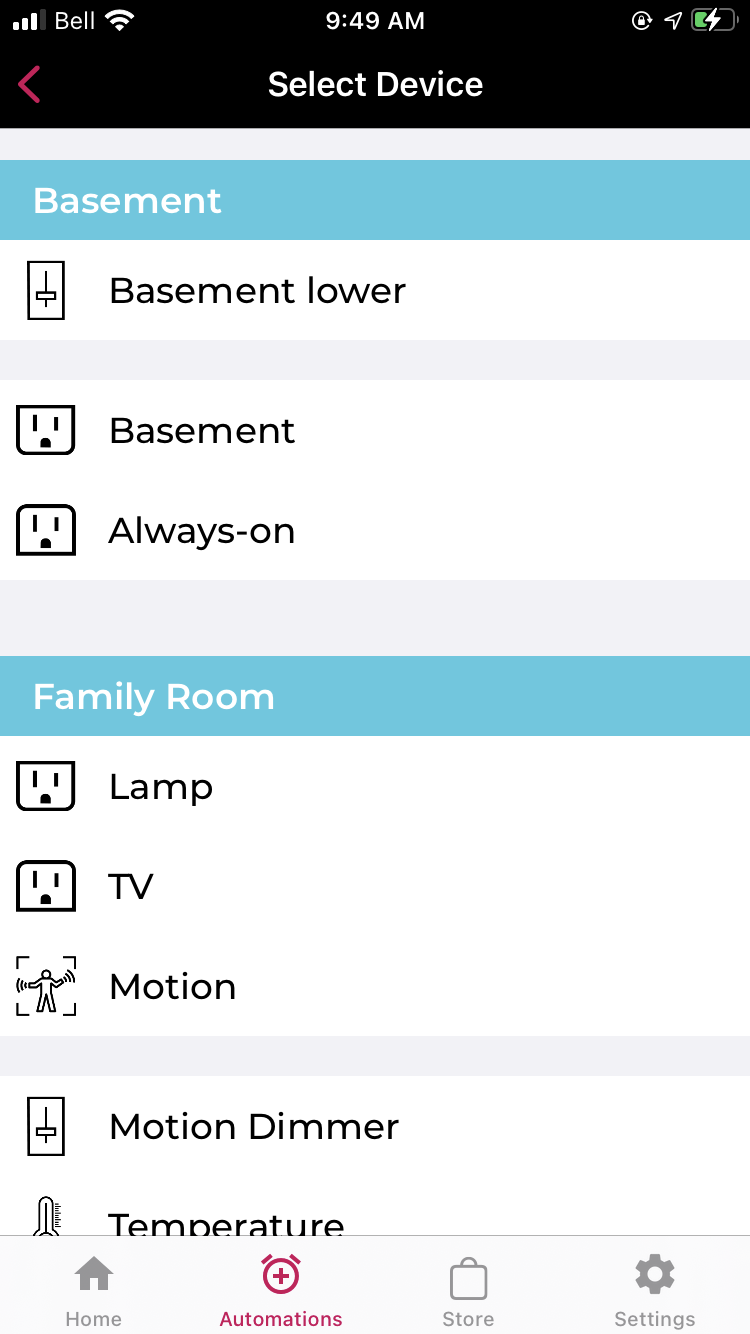Screen dimensions: 750x1334
Task: Tap the Home icon in bottom navigation
Action: [x=93, y=1274]
